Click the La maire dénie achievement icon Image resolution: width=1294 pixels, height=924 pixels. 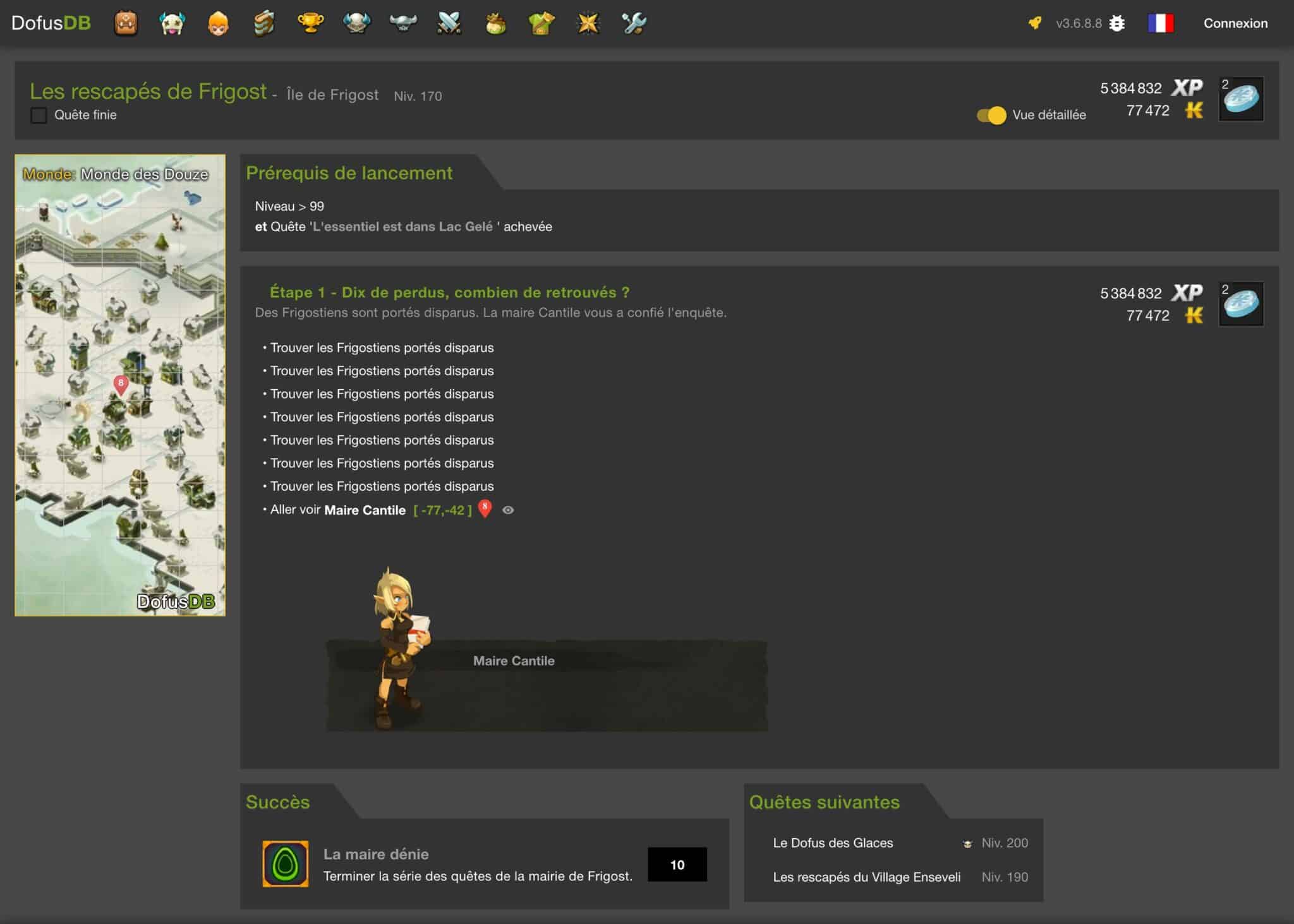pyautogui.click(x=286, y=863)
